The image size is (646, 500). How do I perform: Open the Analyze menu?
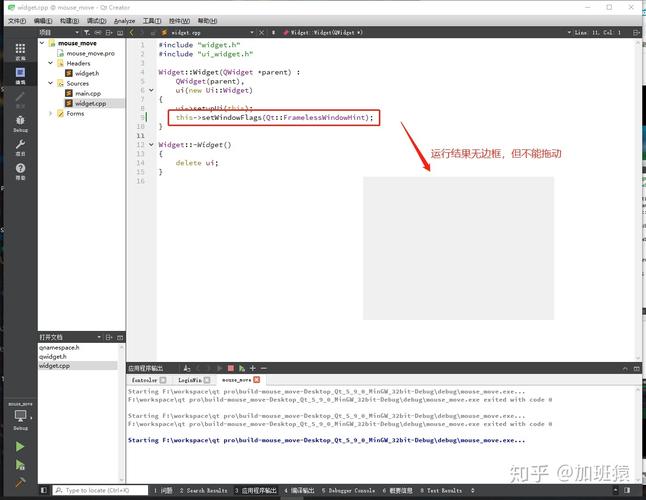tap(124, 20)
